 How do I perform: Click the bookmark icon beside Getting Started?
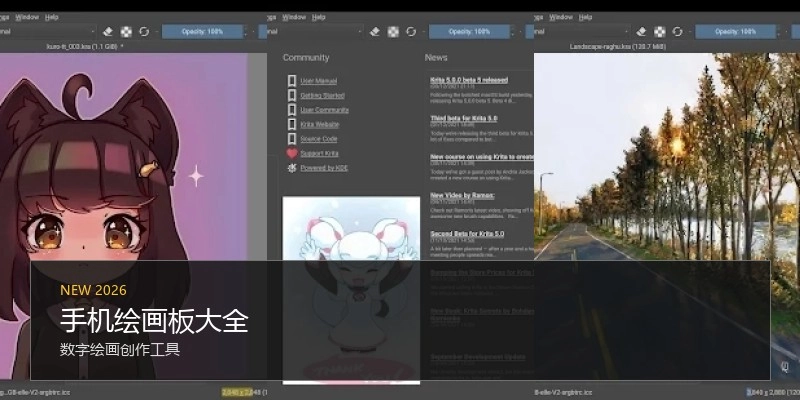pyautogui.click(x=292, y=95)
